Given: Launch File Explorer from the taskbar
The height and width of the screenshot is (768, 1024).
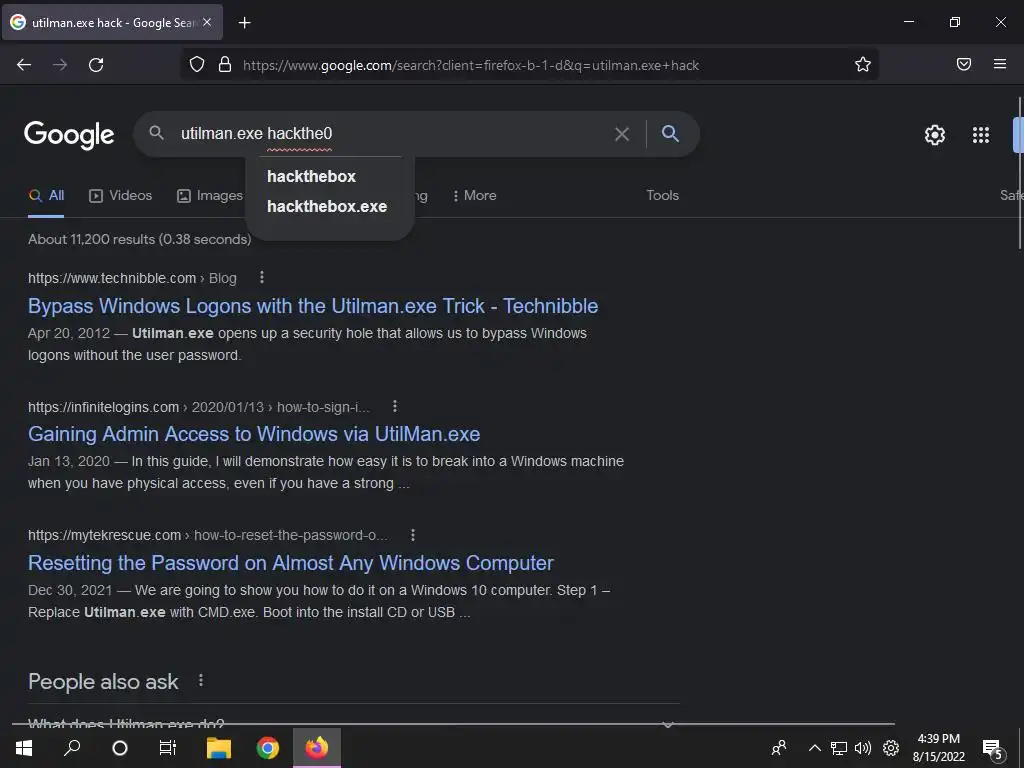Looking at the screenshot, I should [219, 748].
